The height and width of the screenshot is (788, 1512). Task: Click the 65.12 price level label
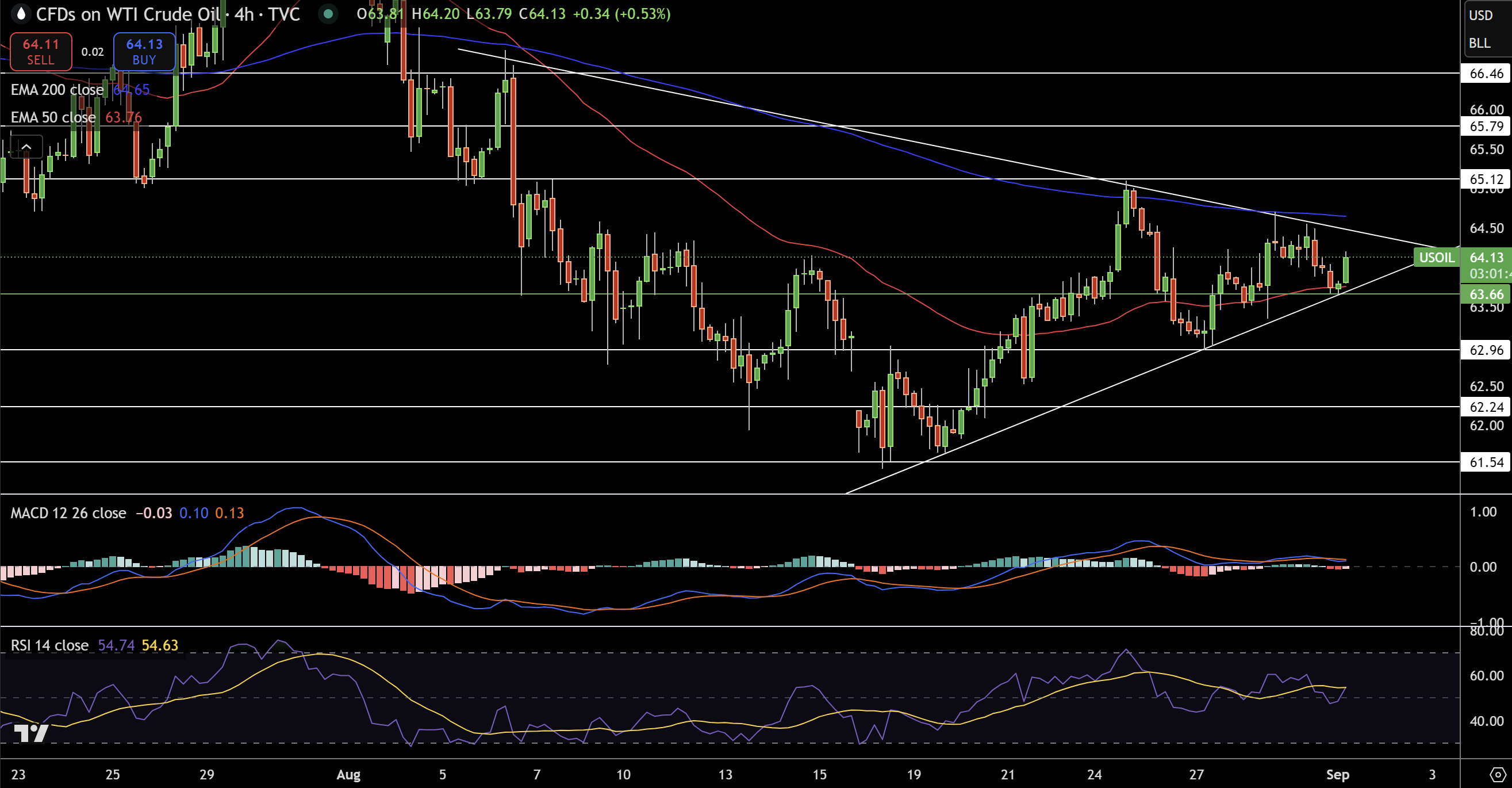pyautogui.click(x=1486, y=179)
